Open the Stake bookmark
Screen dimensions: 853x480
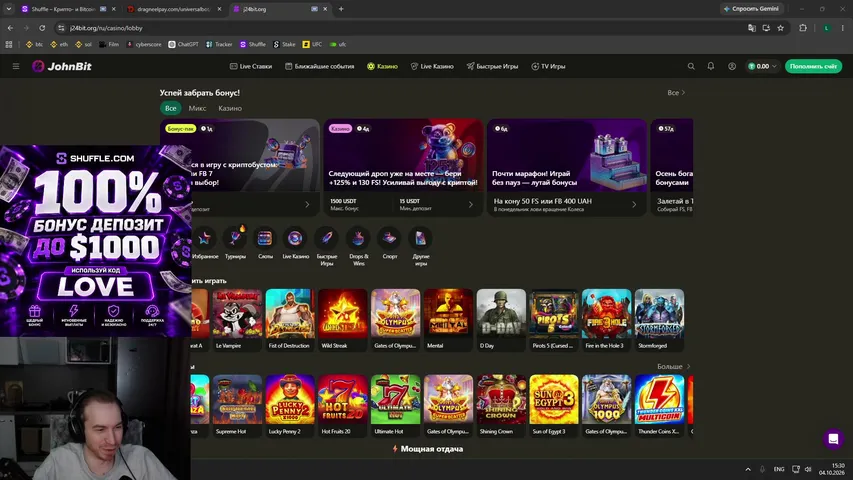coord(284,45)
